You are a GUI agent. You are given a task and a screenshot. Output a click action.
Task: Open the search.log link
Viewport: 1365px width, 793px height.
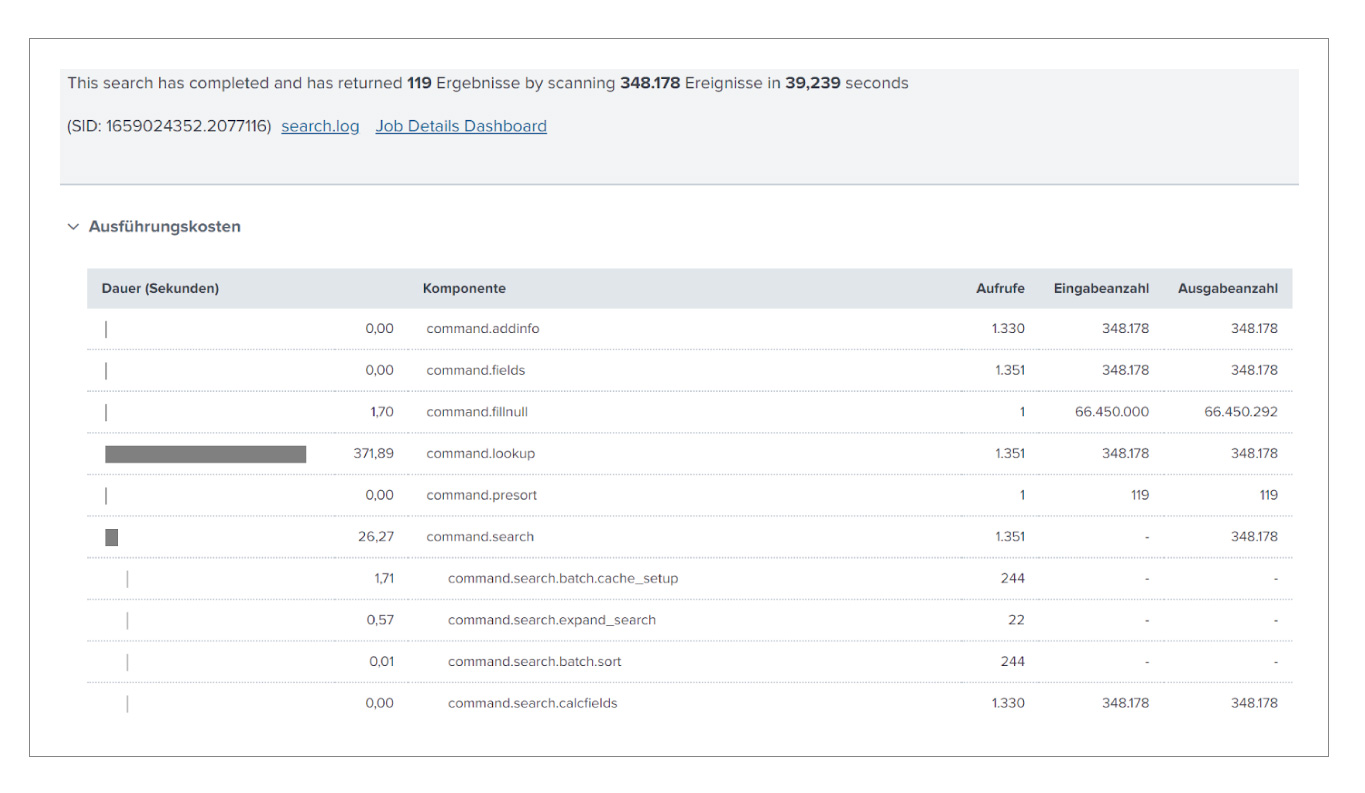(320, 126)
